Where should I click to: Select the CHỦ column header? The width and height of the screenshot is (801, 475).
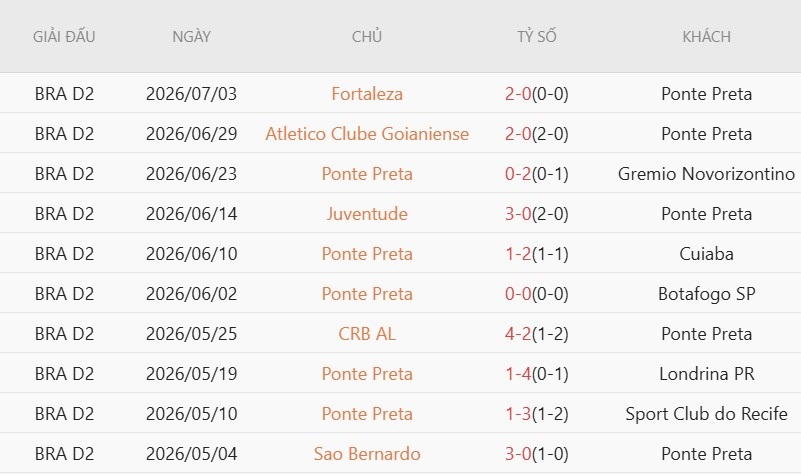pos(367,37)
